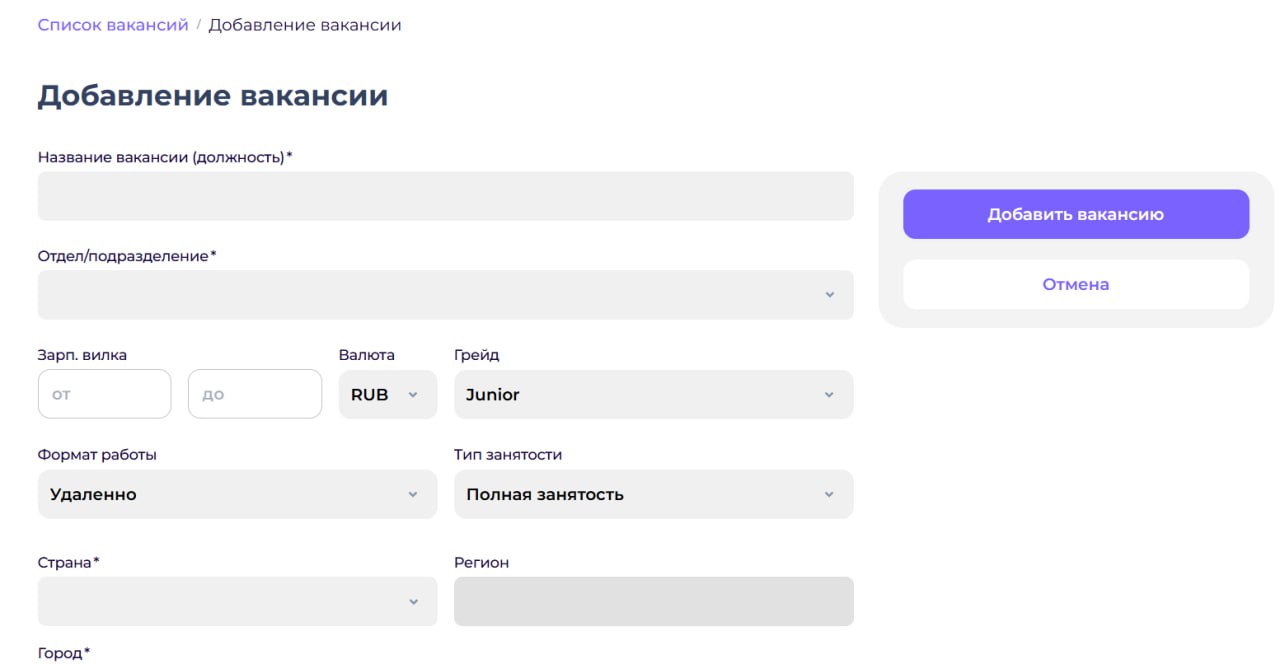Click the Junior value in Грейд field
The height and width of the screenshot is (664, 1280).
pyautogui.click(x=493, y=395)
